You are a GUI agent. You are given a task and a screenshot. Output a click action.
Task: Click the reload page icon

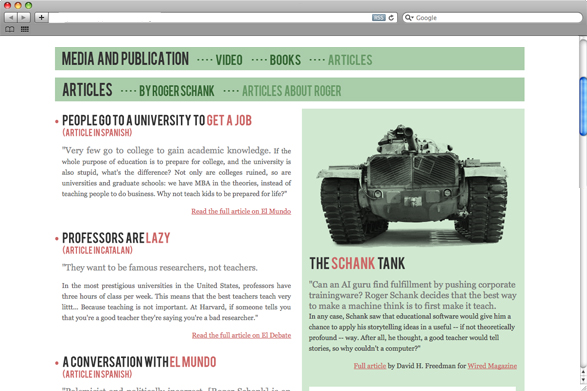click(x=391, y=18)
